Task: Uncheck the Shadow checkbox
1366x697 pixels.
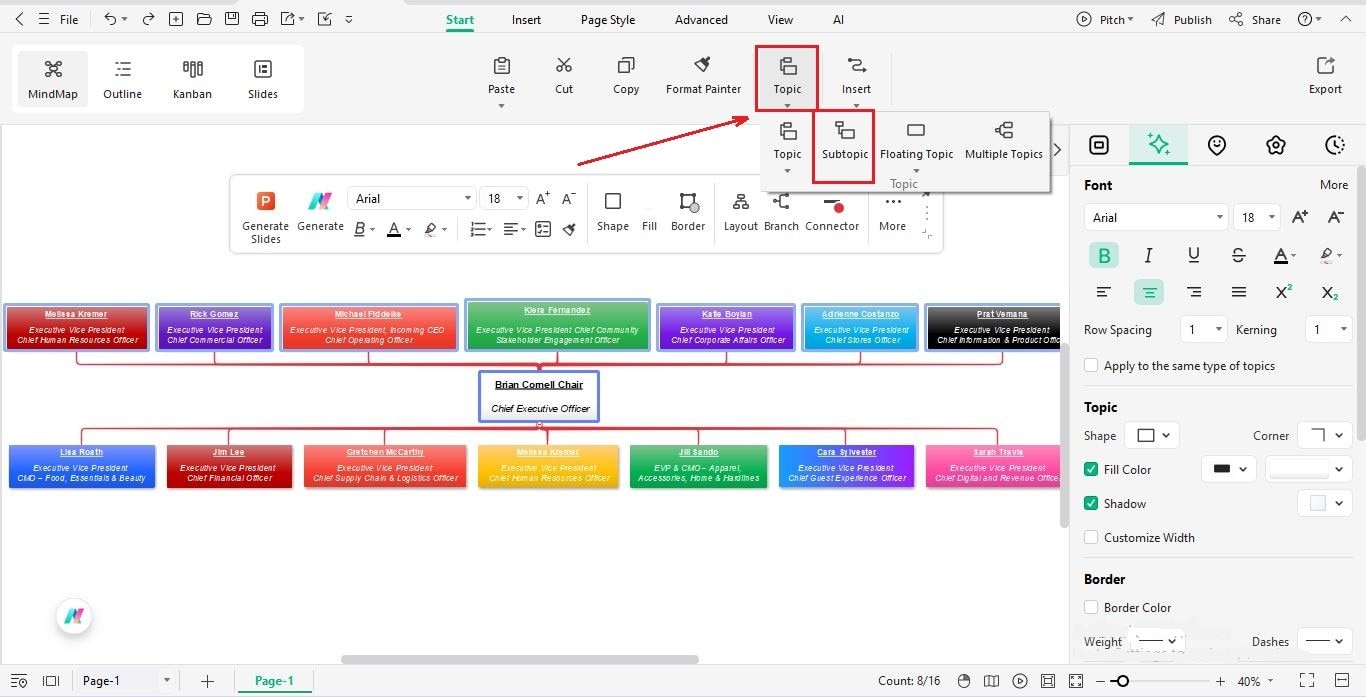Action: point(1091,503)
